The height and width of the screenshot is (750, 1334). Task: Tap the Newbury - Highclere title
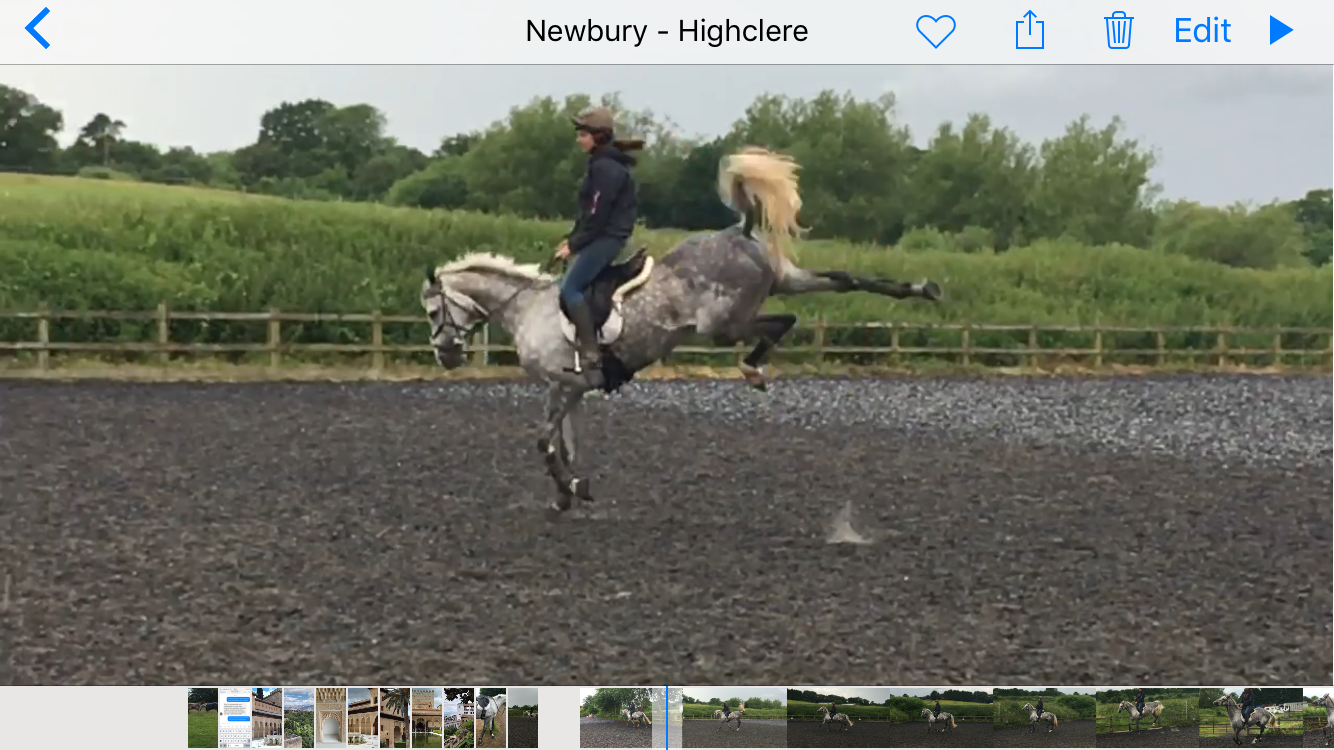pyautogui.click(x=667, y=31)
